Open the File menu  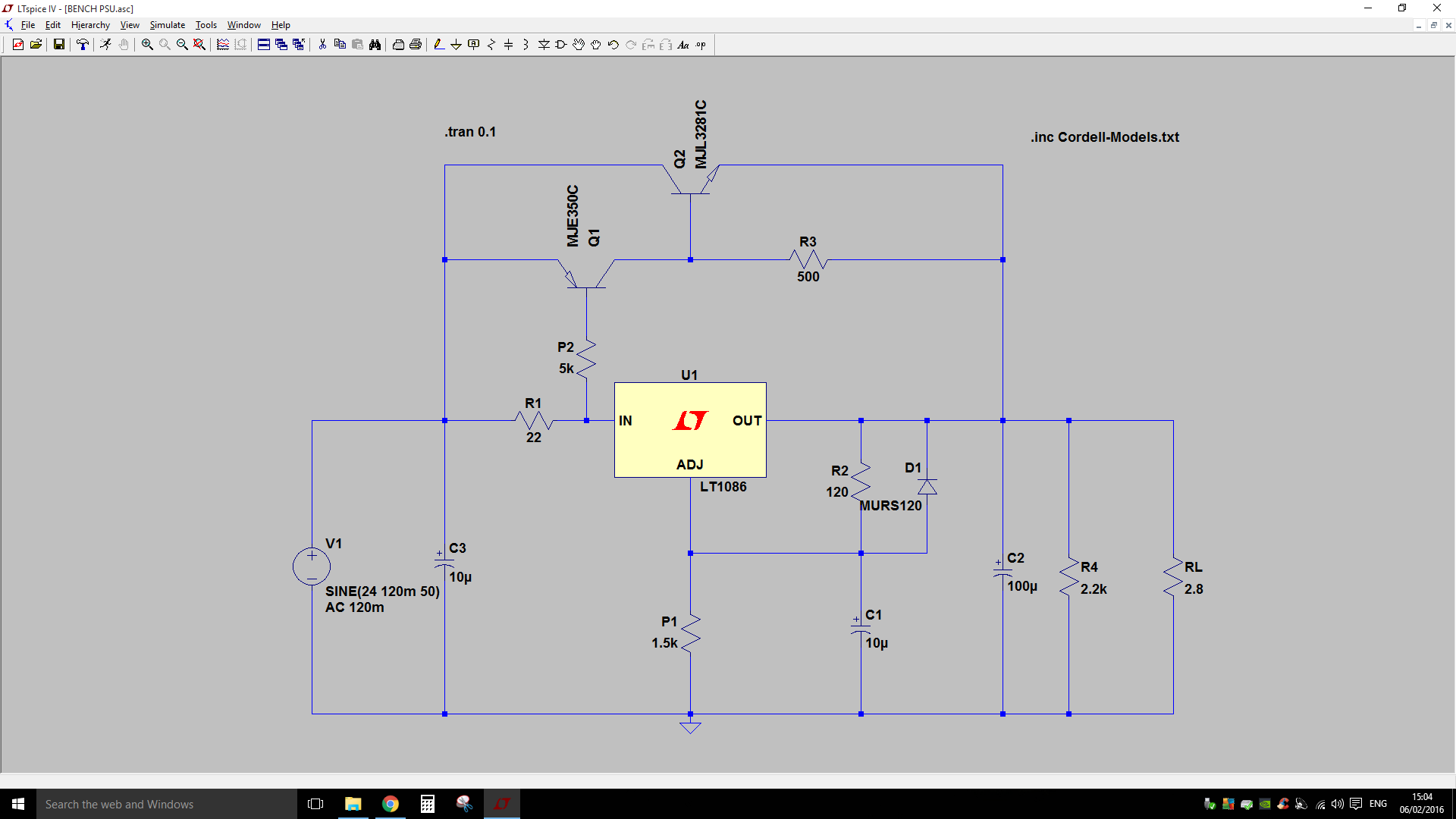[x=28, y=25]
